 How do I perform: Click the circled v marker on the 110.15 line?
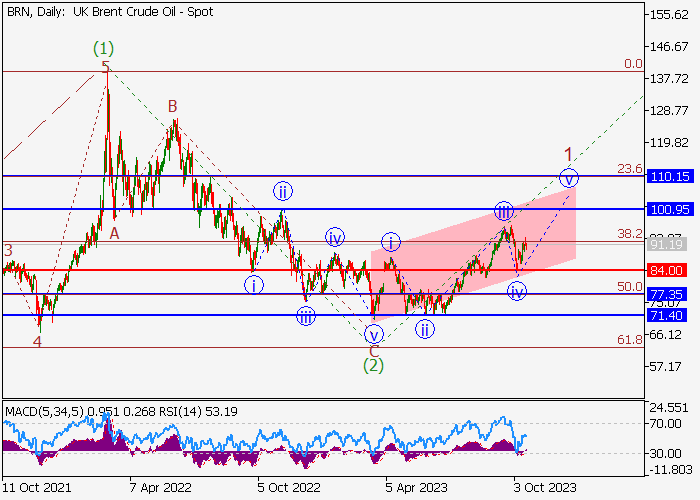pos(569,178)
